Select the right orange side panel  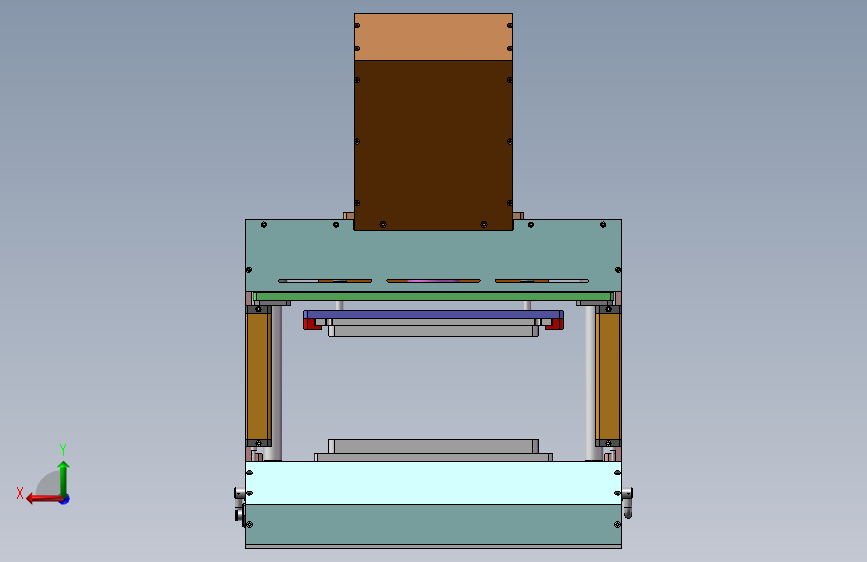(608, 376)
